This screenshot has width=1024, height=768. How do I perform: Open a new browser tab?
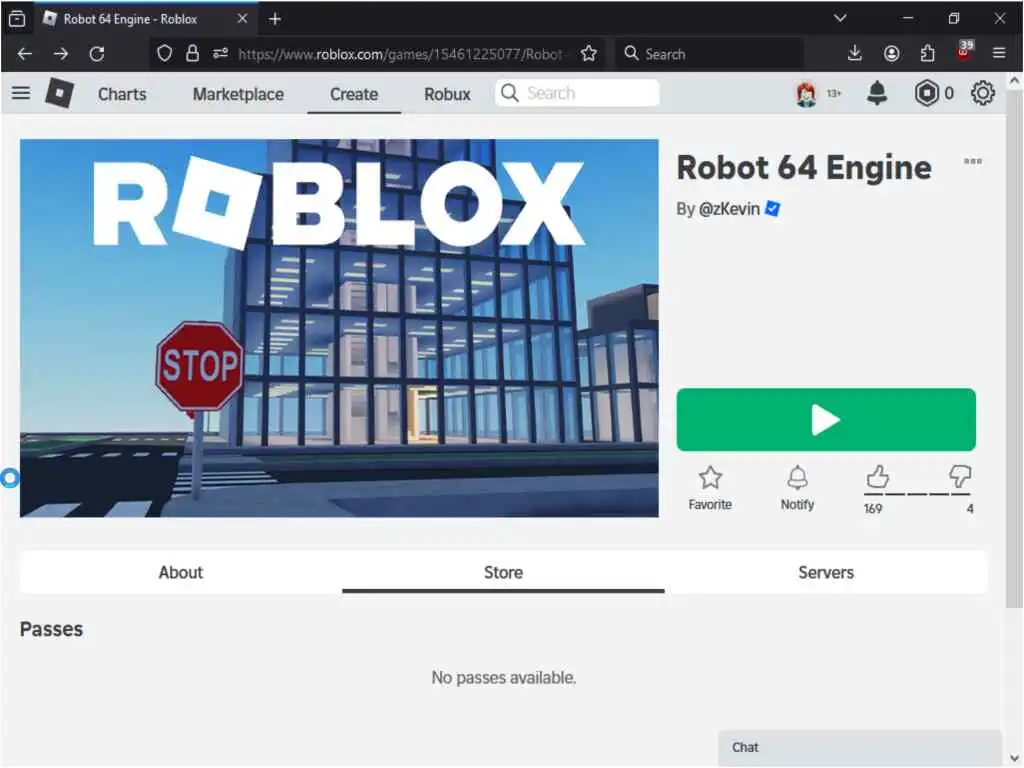pyautogui.click(x=275, y=19)
